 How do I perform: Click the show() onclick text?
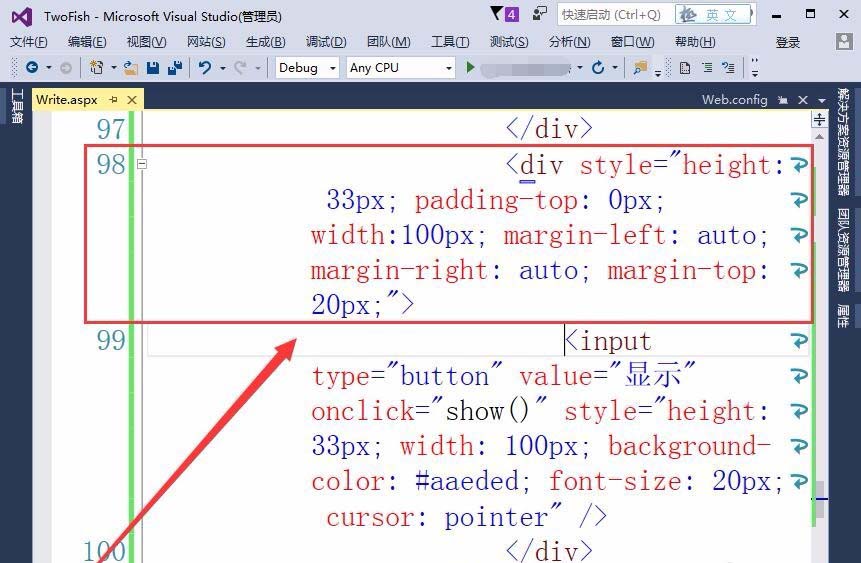(487, 411)
